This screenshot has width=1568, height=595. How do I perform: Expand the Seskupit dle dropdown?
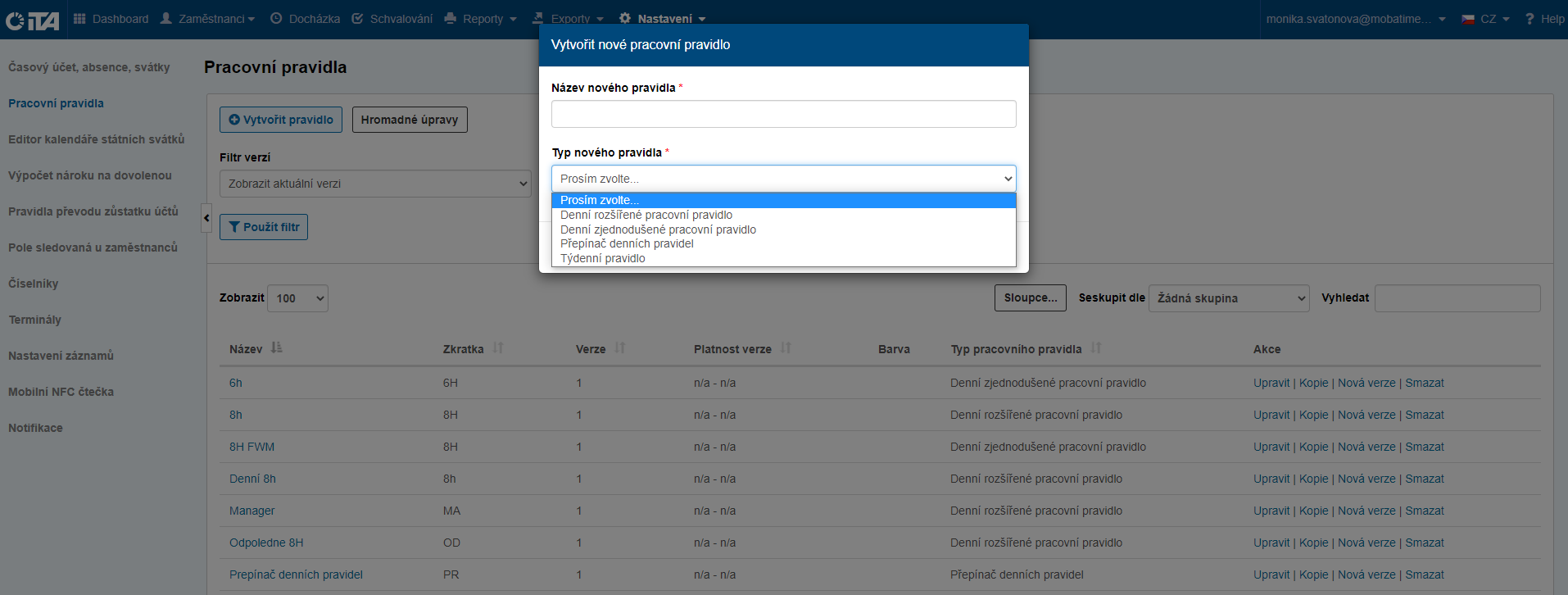coord(1229,298)
